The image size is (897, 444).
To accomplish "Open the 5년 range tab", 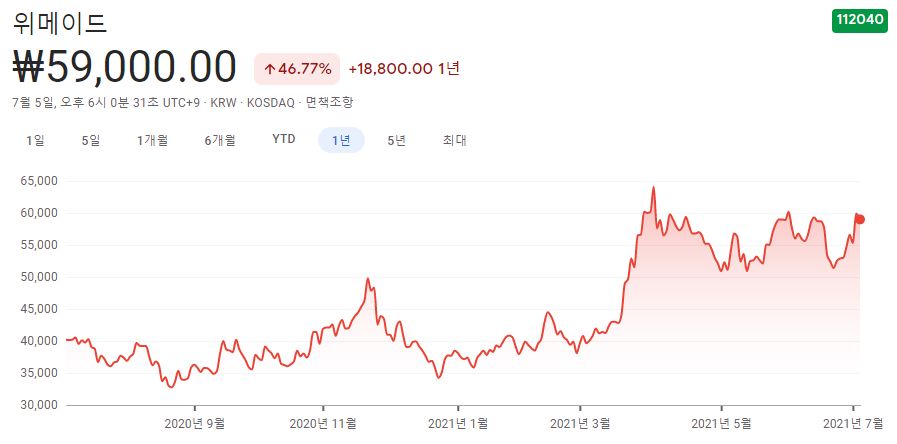I will pyautogui.click(x=396, y=140).
